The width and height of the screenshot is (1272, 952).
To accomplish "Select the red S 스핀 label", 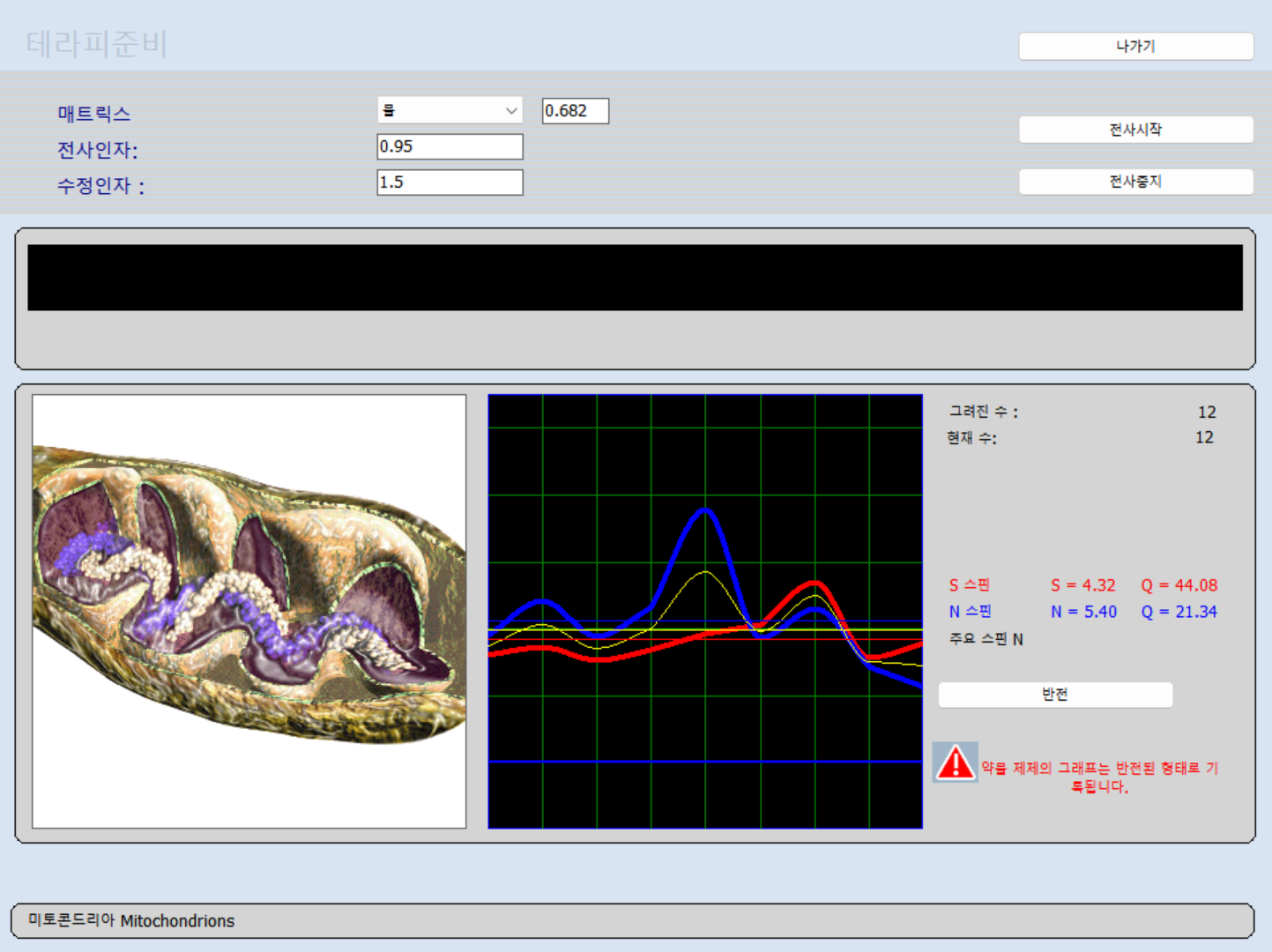I will tap(970, 585).
